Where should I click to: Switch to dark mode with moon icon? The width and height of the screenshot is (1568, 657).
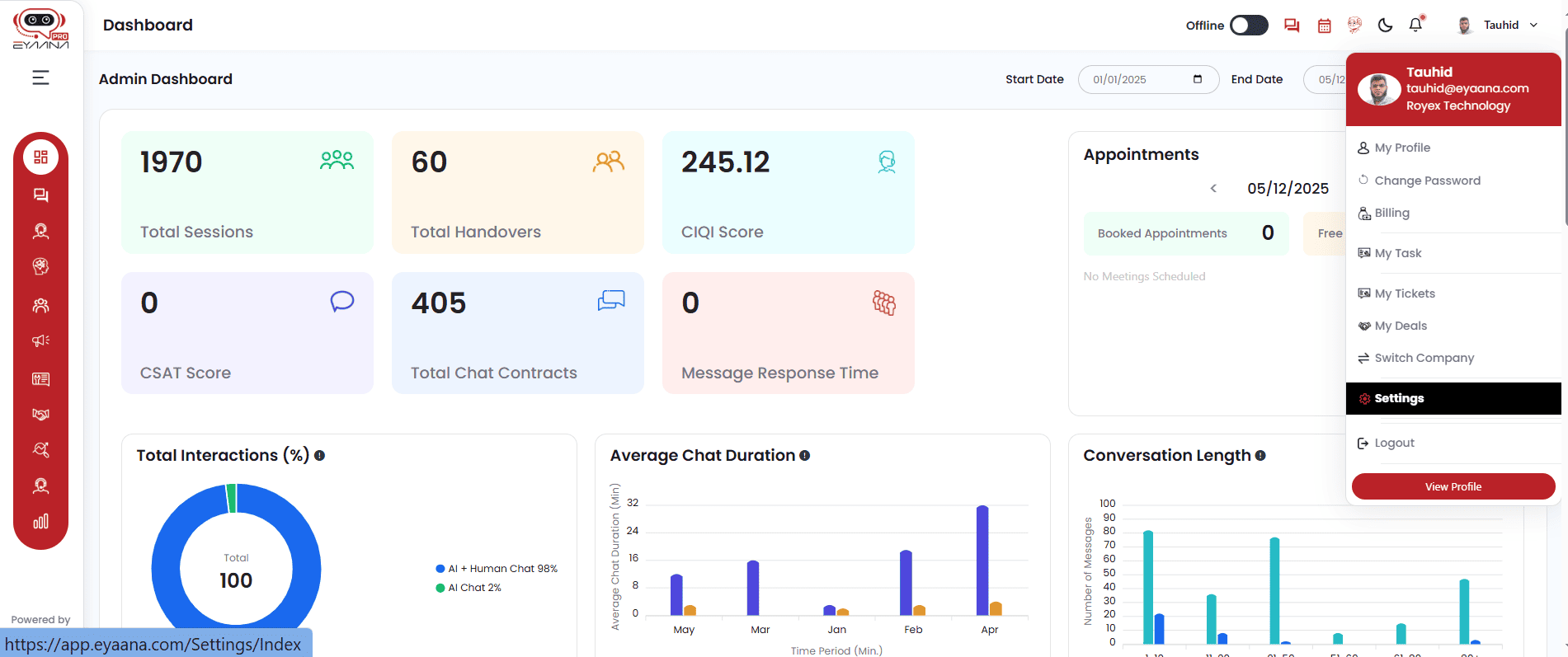(1385, 26)
